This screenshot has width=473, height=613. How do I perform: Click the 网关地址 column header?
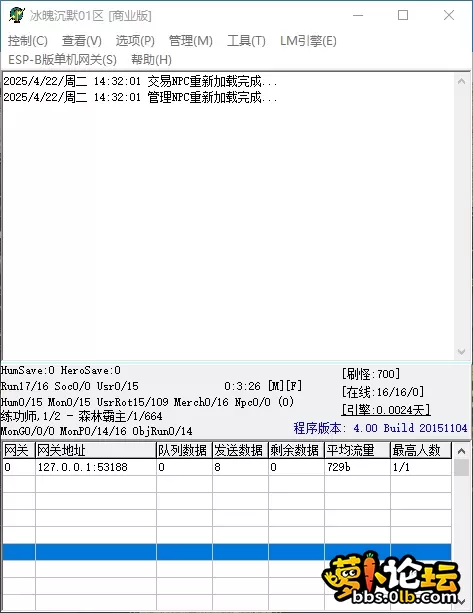[x=96, y=450]
